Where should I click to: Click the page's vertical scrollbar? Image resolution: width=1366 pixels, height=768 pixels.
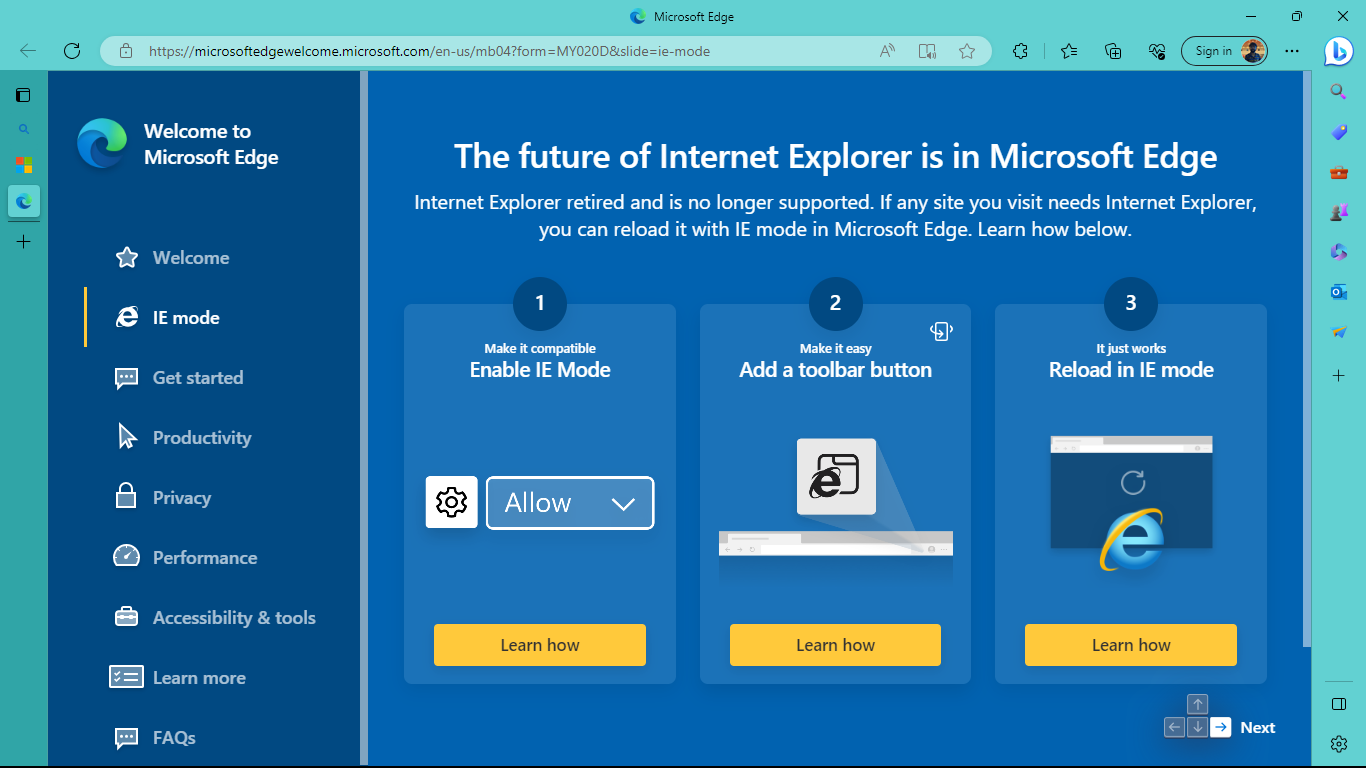pos(1307,359)
